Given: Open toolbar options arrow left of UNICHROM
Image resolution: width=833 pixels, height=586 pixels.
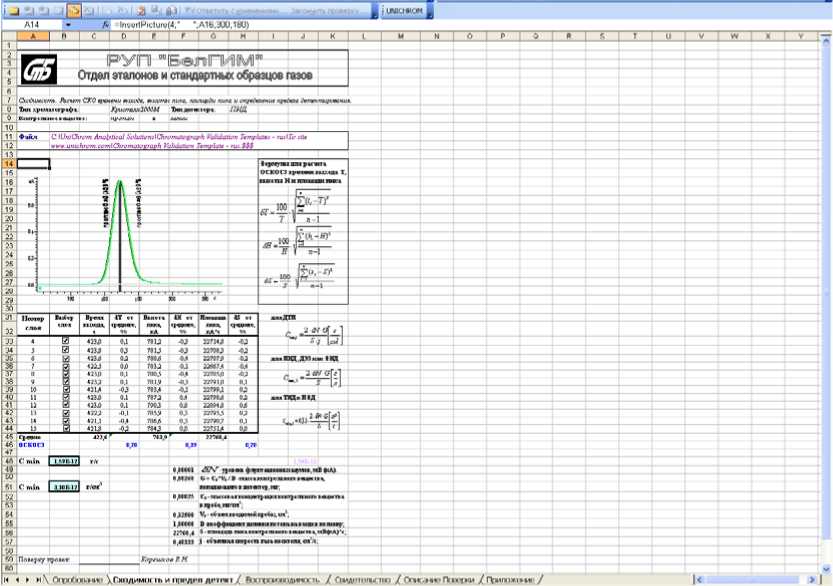Looking at the screenshot, I should [x=375, y=11].
